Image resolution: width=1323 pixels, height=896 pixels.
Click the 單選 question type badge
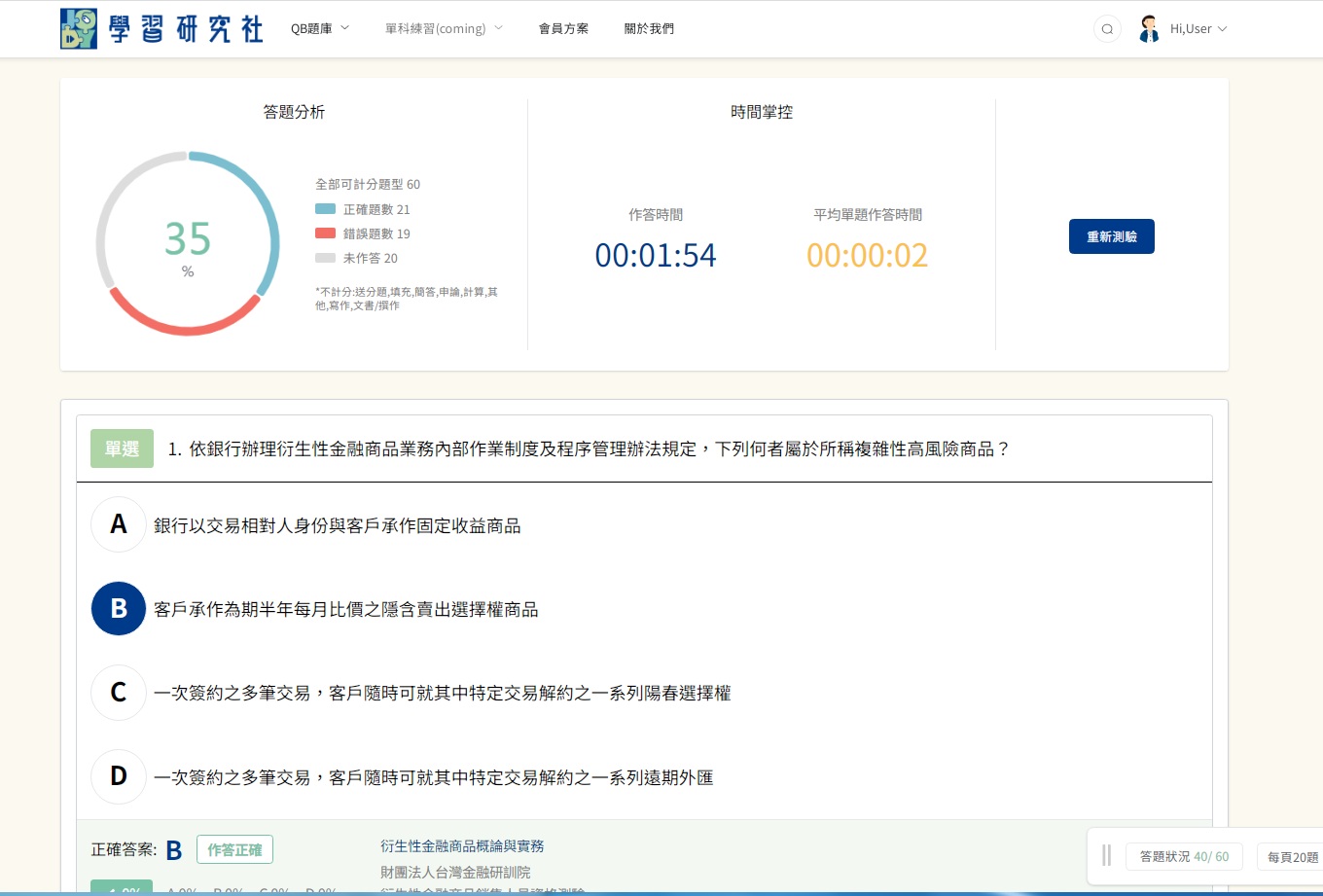tap(122, 449)
